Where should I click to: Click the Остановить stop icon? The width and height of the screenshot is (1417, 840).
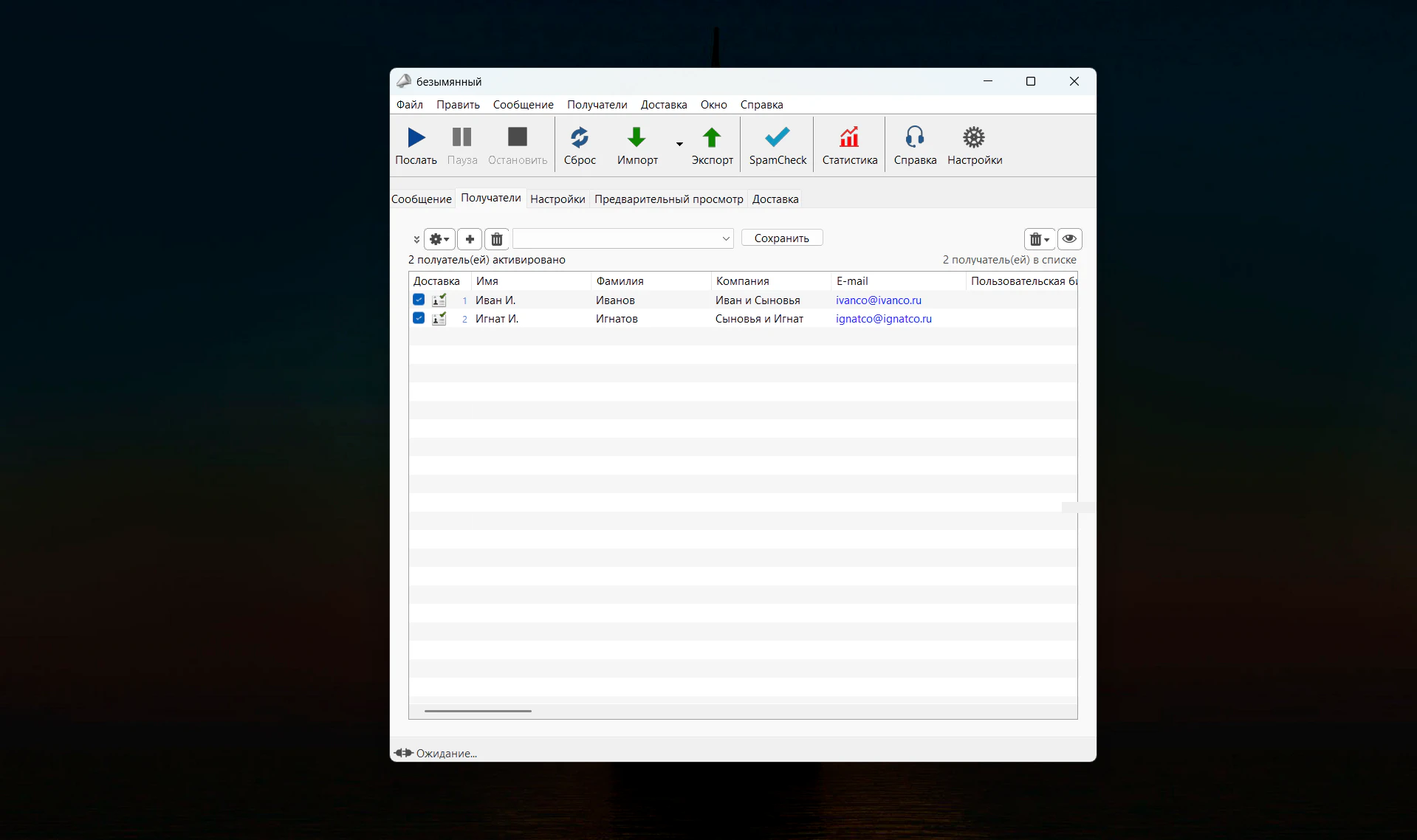(x=518, y=137)
